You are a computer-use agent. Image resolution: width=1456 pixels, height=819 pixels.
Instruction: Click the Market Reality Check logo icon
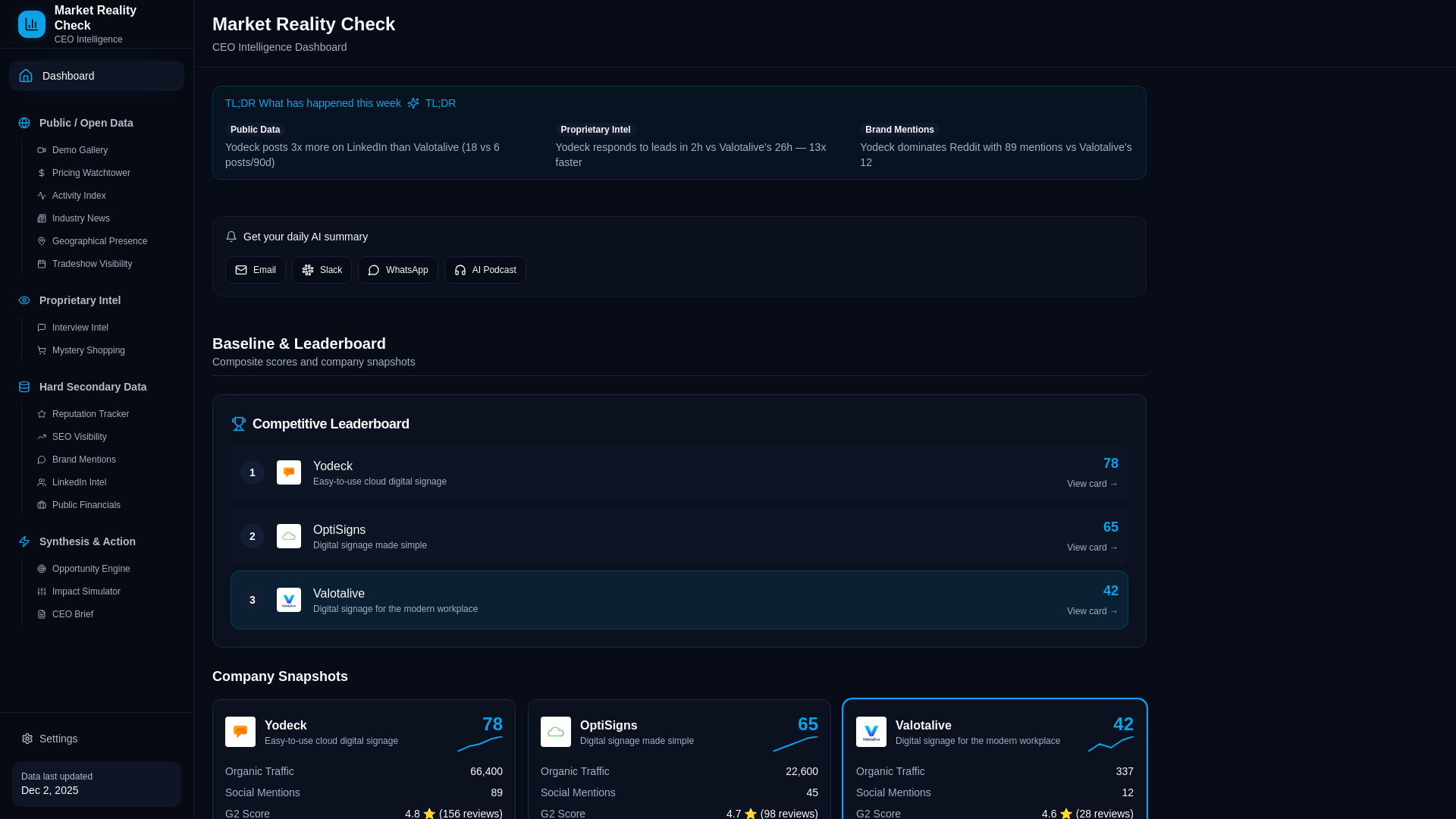[32, 24]
